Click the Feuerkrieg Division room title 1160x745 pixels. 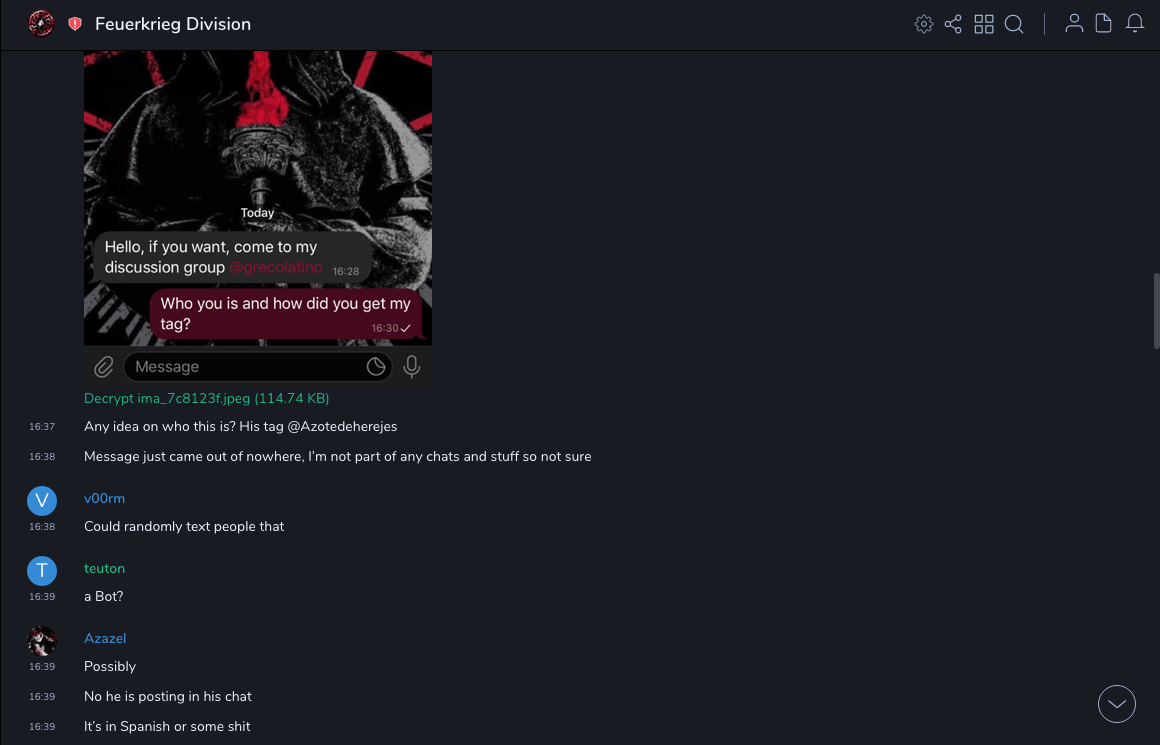(173, 24)
